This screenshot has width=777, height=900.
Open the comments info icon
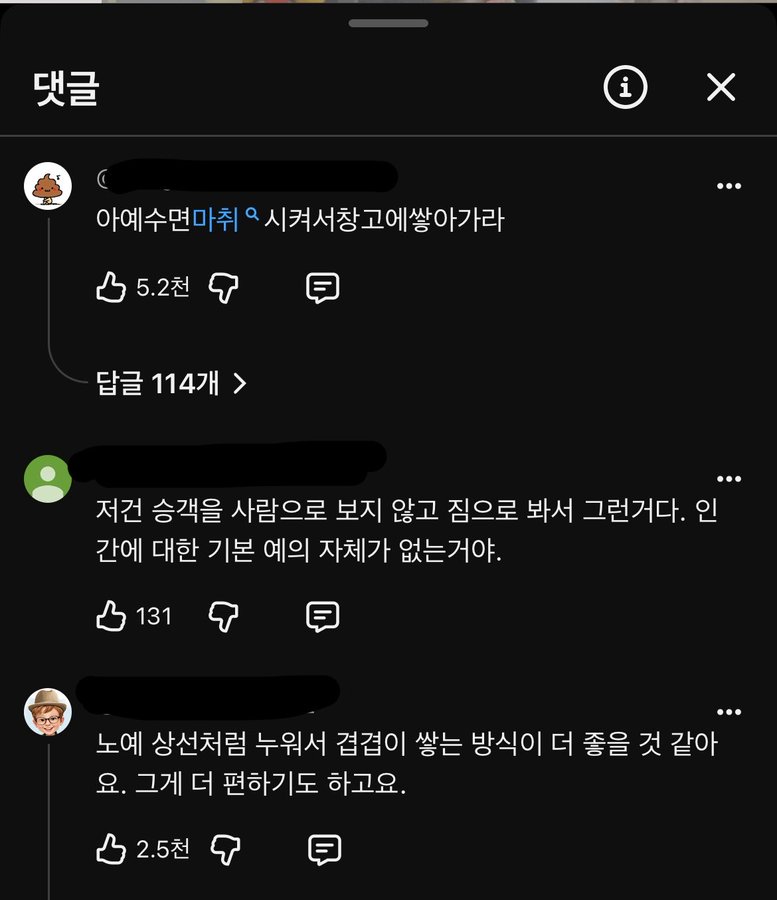(625, 87)
